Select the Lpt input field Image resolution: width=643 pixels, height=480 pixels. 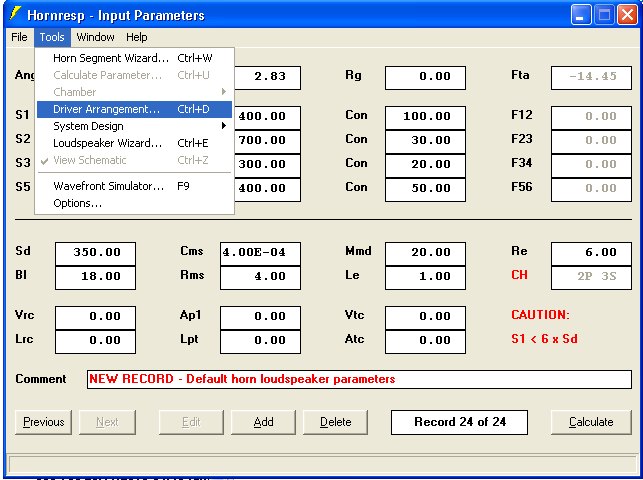pos(260,341)
